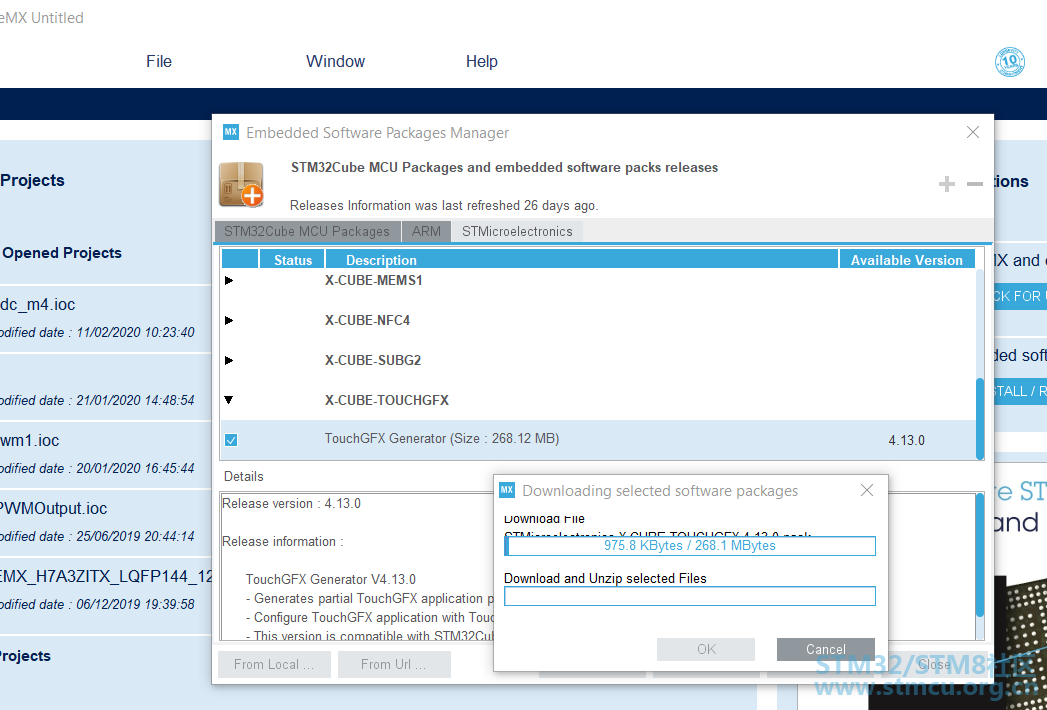Click the Description column header
This screenshot has height=710, width=1047.
tap(582, 260)
